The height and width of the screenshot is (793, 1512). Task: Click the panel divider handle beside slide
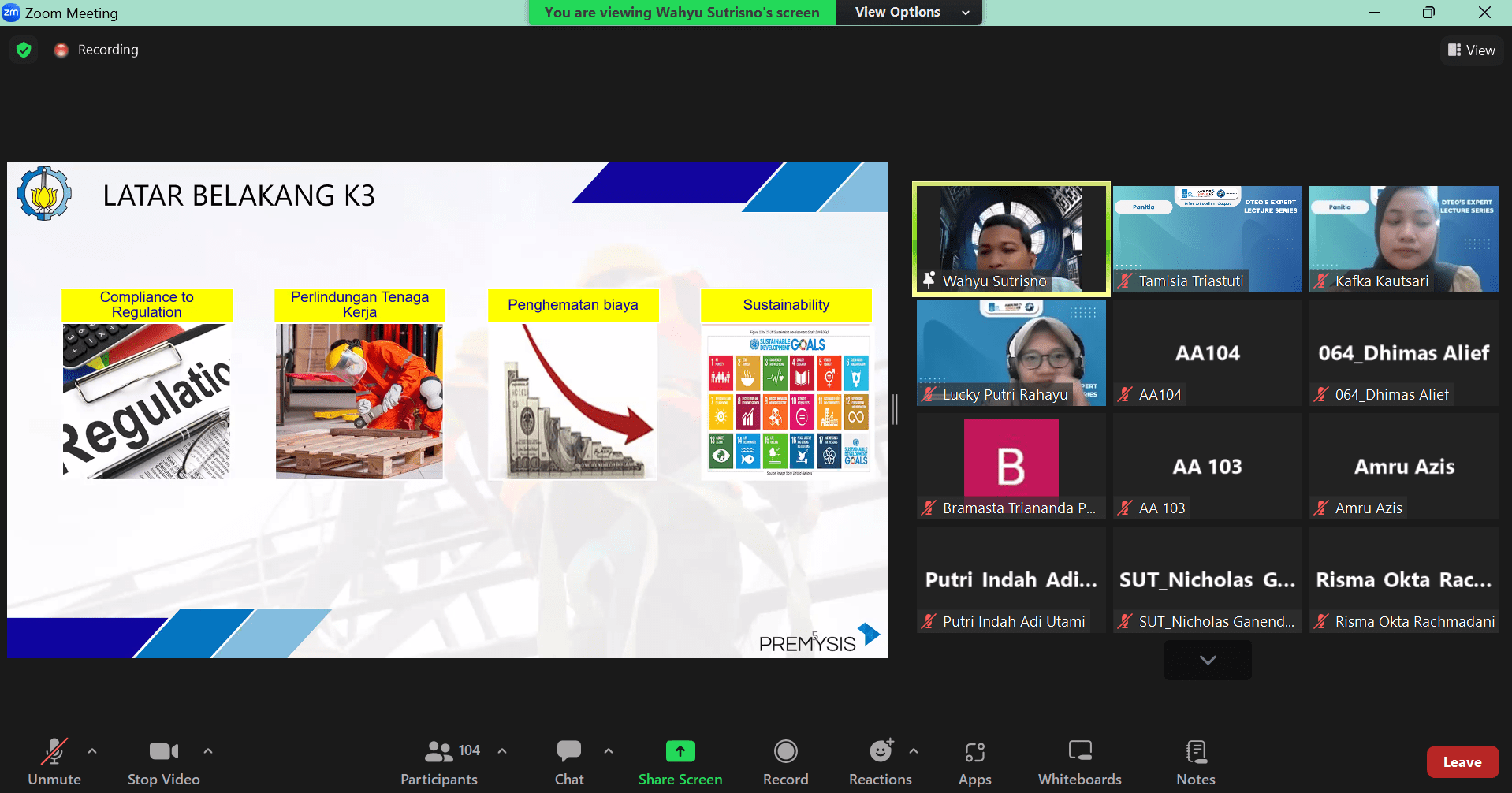pos(895,409)
